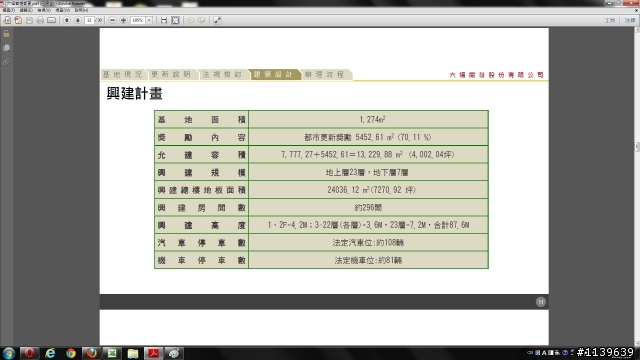This screenshot has width=640, height=360.
Task: Click the add sticky note icon
Action: click(191, 20)
